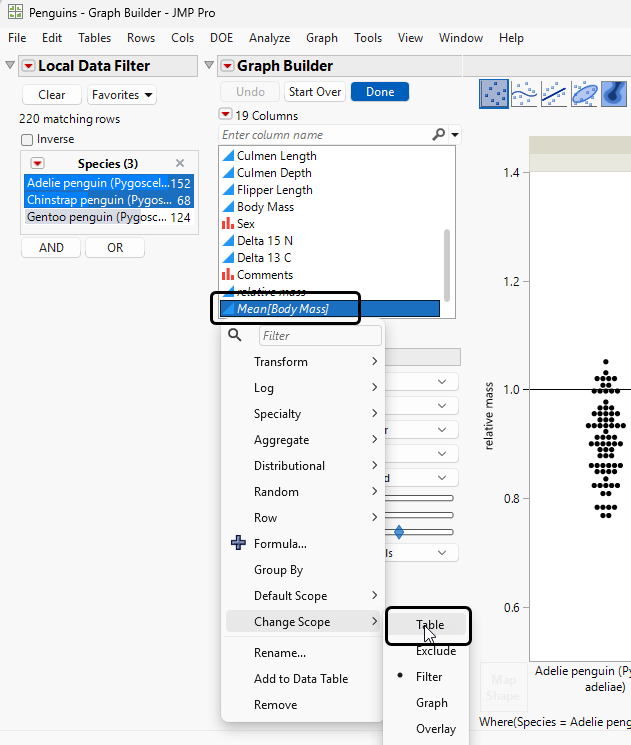
Task: Expand the Distributional submenu
Action: point(303,466)
